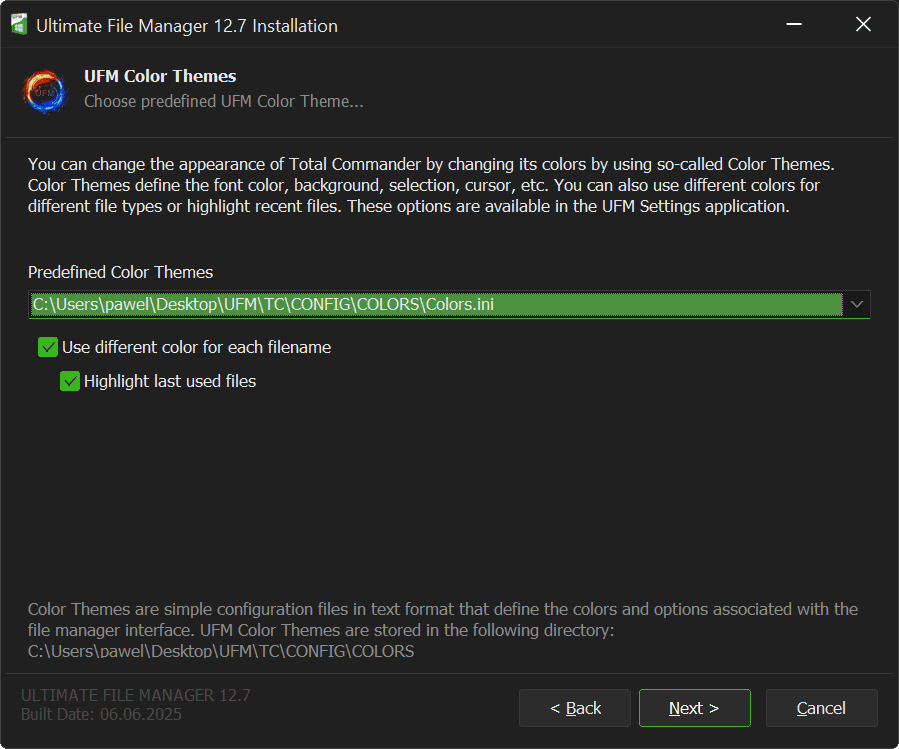Untick the green 'Use different color' checkbox
899x749 pixels.
[47, 347]
